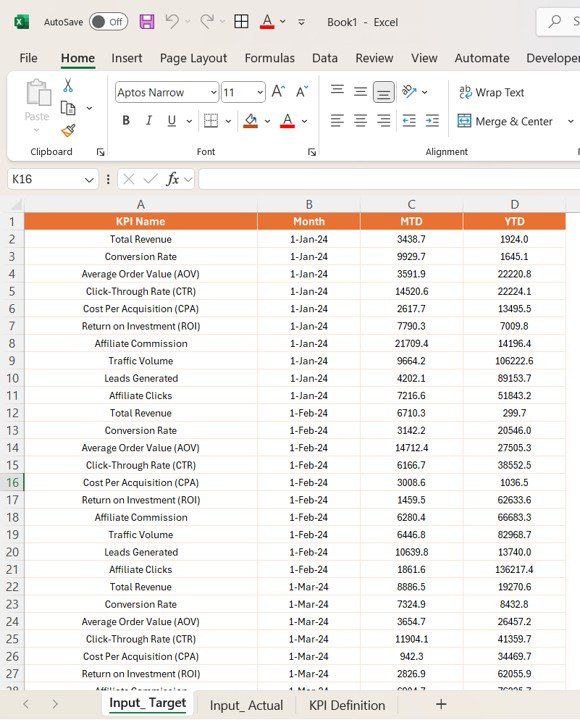
Task: Open the Excel app icon menu
Action: [x=21, y=22]
